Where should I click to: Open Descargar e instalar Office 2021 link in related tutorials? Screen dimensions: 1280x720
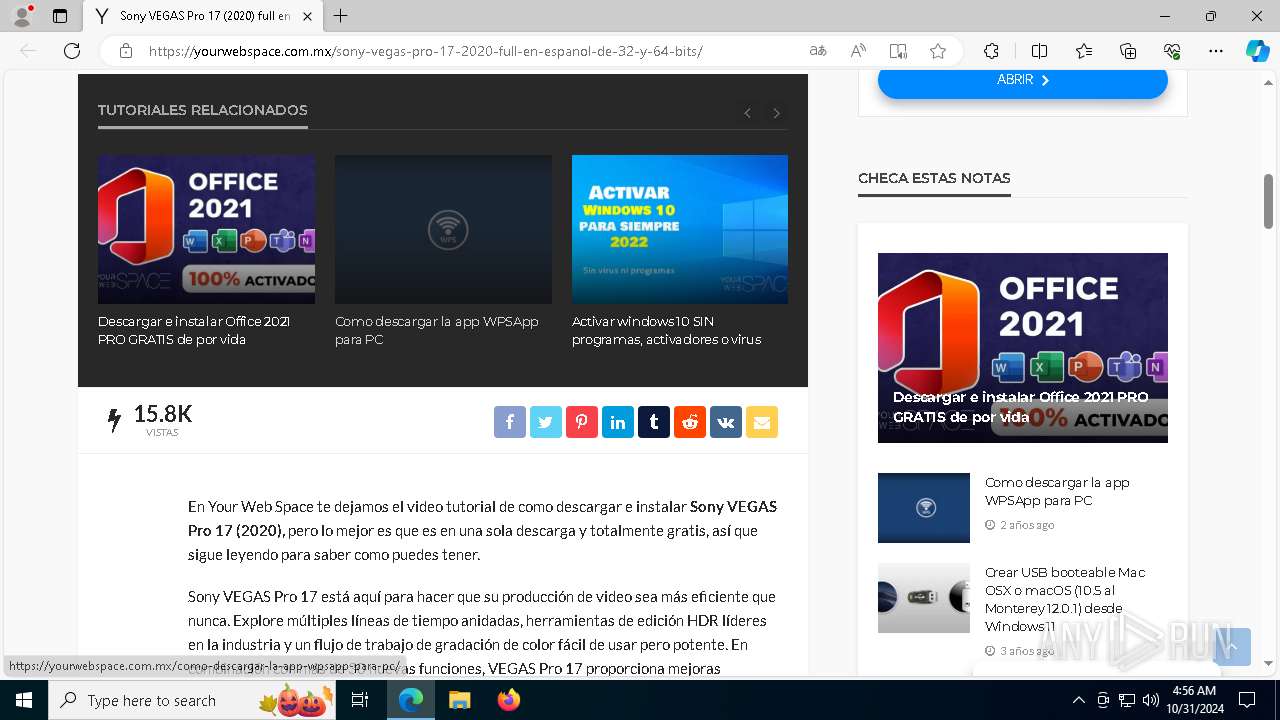[x=194, y=330]
